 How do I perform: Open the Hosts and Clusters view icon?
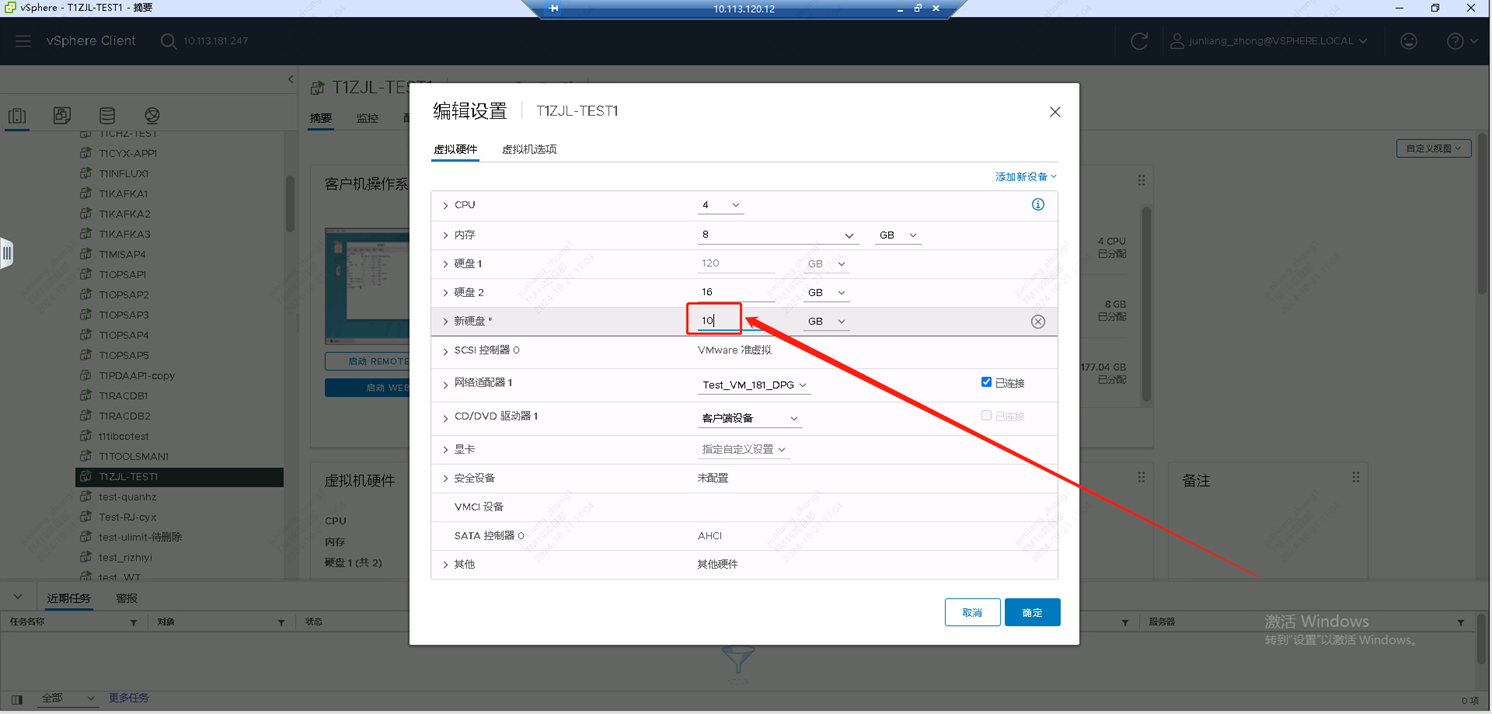point(18,116)
